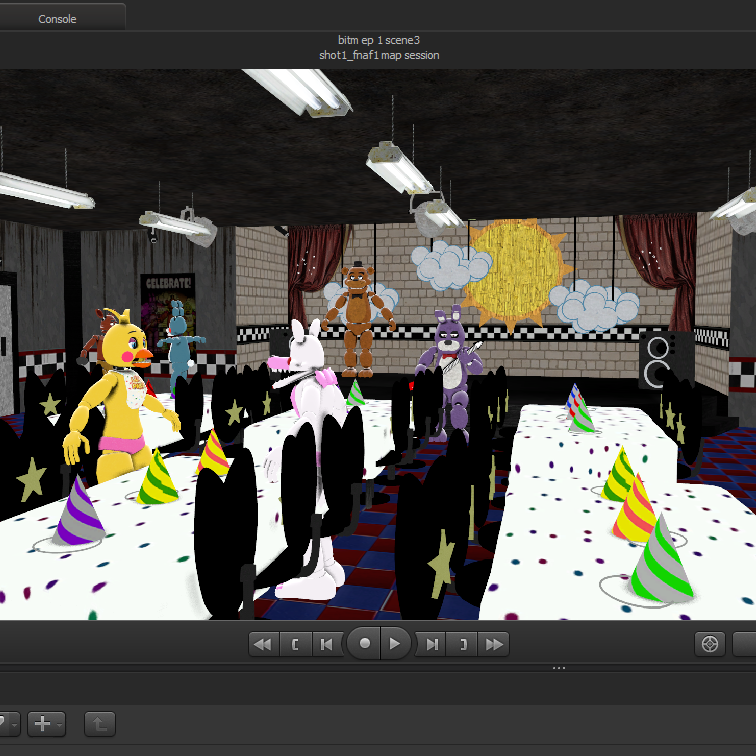Click the left bracket playback button

click(x=295, y=644)
